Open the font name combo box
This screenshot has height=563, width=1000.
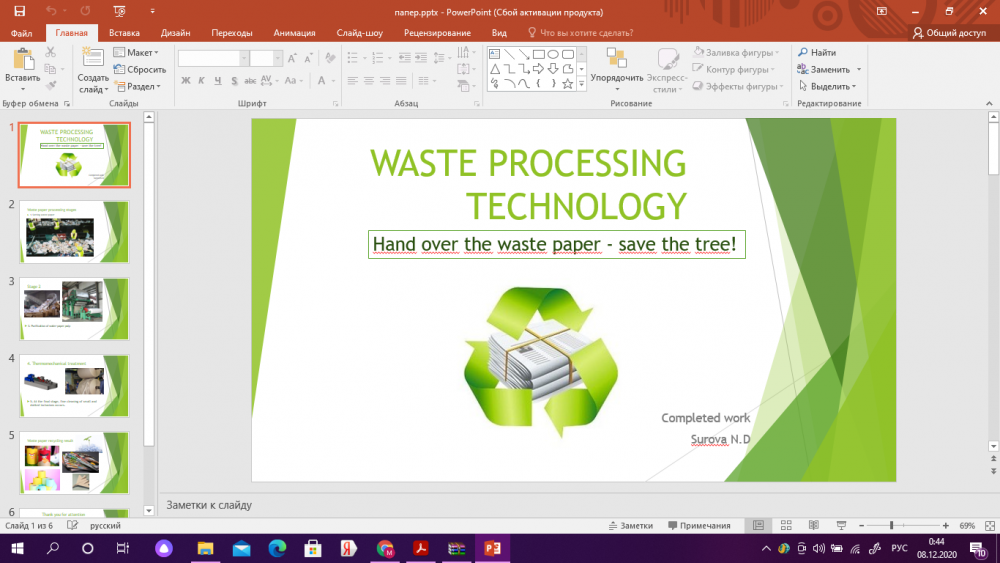click(x=213, y=59)
